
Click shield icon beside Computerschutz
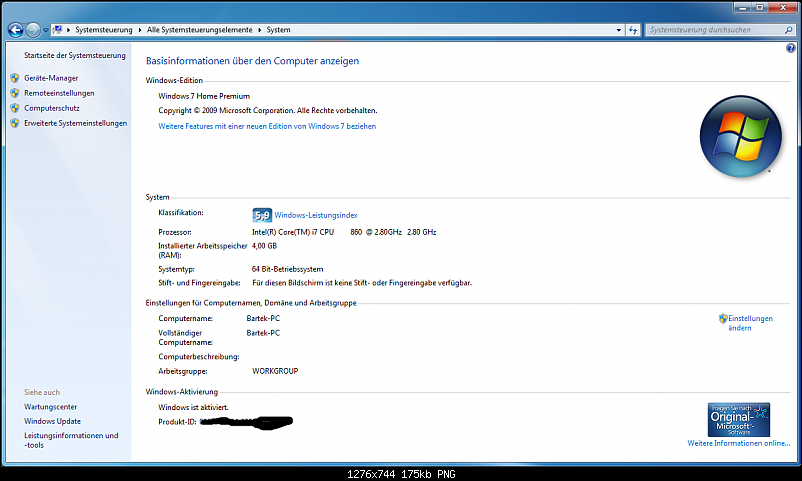coord(15,108)
